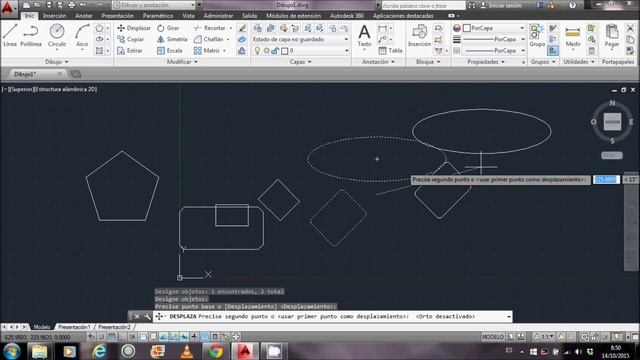Click the hatch tool icon in Dibujo
The image size is (640, 360).
tap(99, 51)
